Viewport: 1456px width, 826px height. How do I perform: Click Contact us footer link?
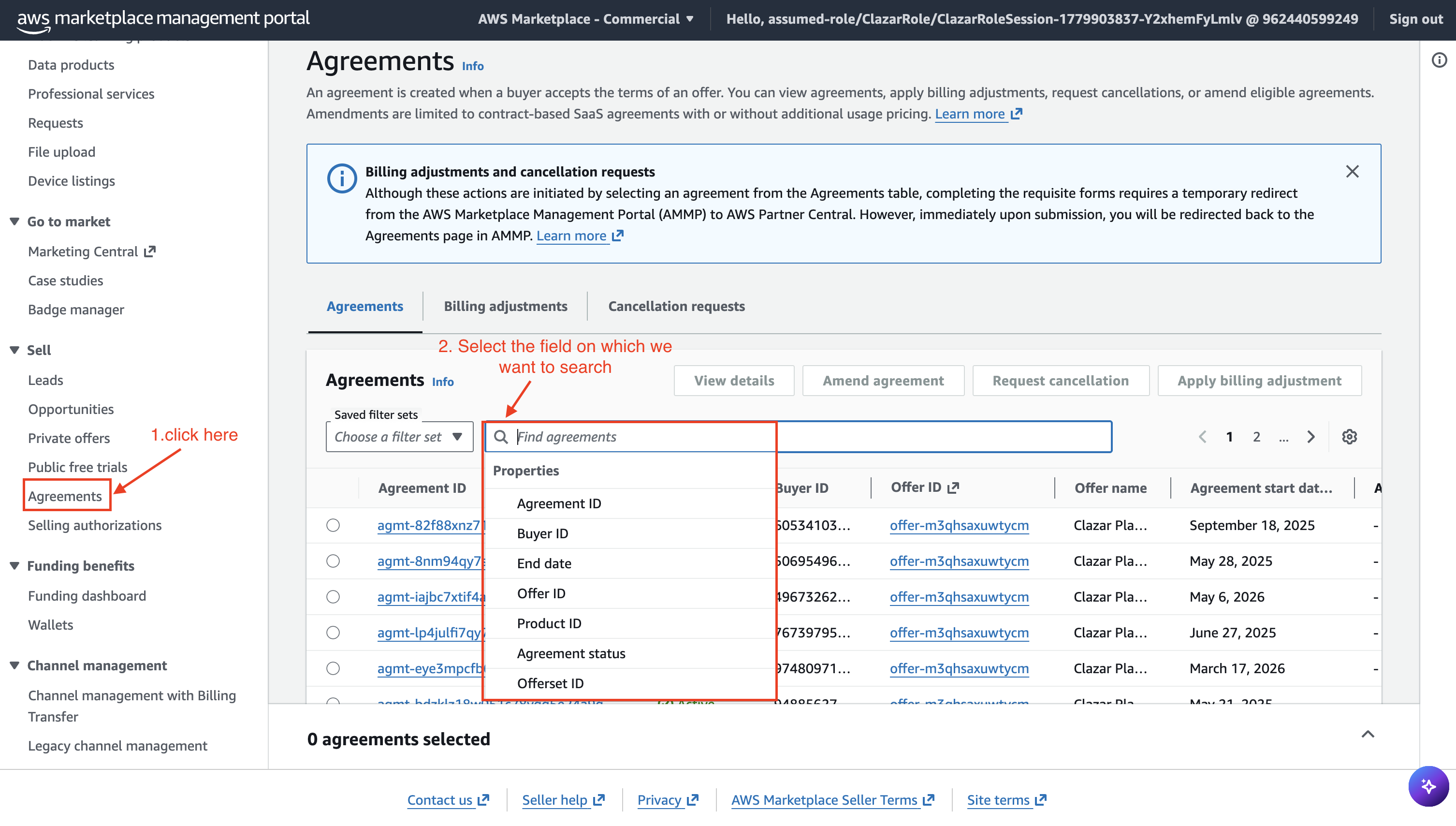(x=448, y=800)
